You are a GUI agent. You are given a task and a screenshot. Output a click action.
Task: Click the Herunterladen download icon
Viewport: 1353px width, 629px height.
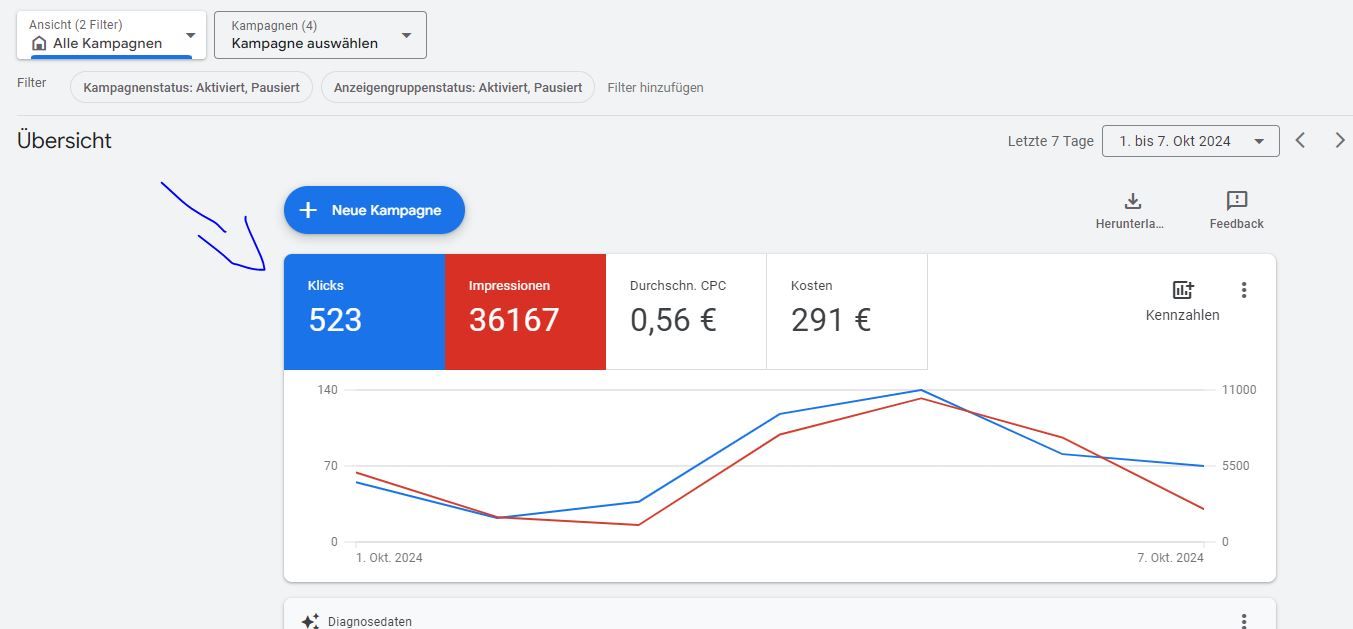pos(1133,200)
